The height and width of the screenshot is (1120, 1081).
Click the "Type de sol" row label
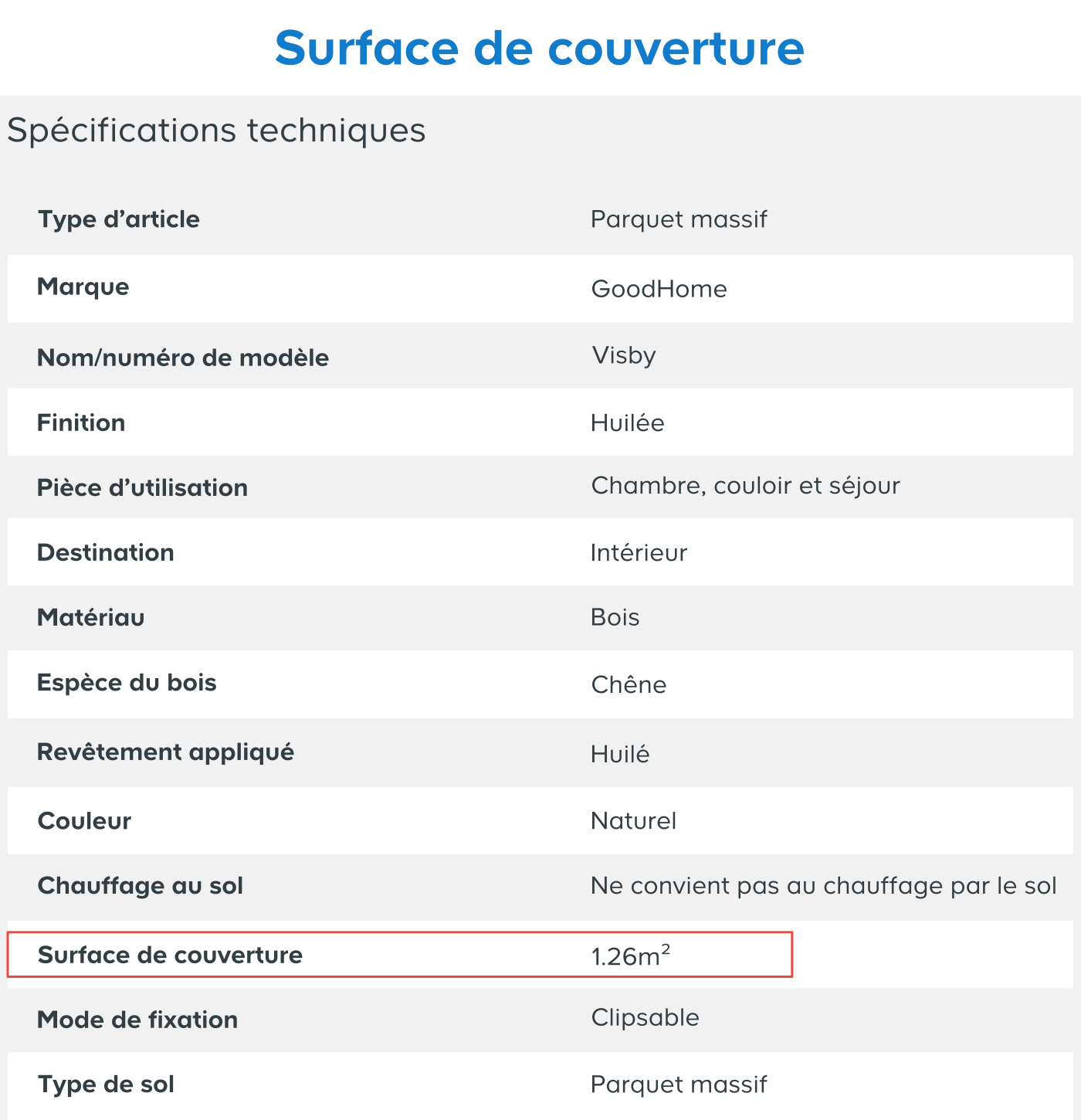(107, 1084)
